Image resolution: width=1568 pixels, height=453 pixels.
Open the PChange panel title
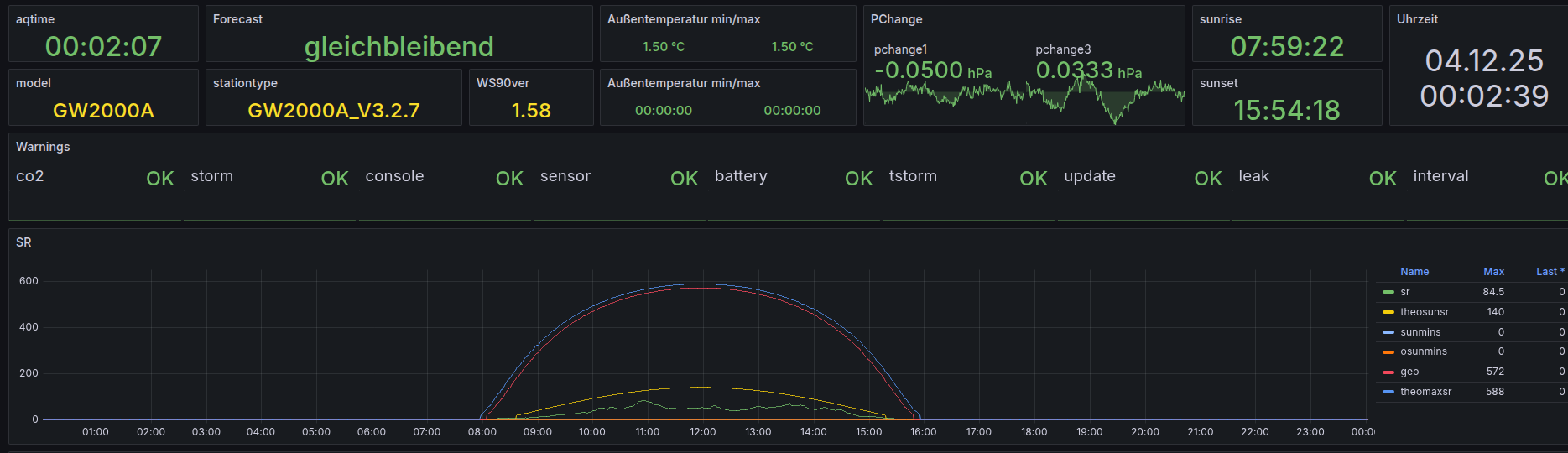(x=896, y=19)
